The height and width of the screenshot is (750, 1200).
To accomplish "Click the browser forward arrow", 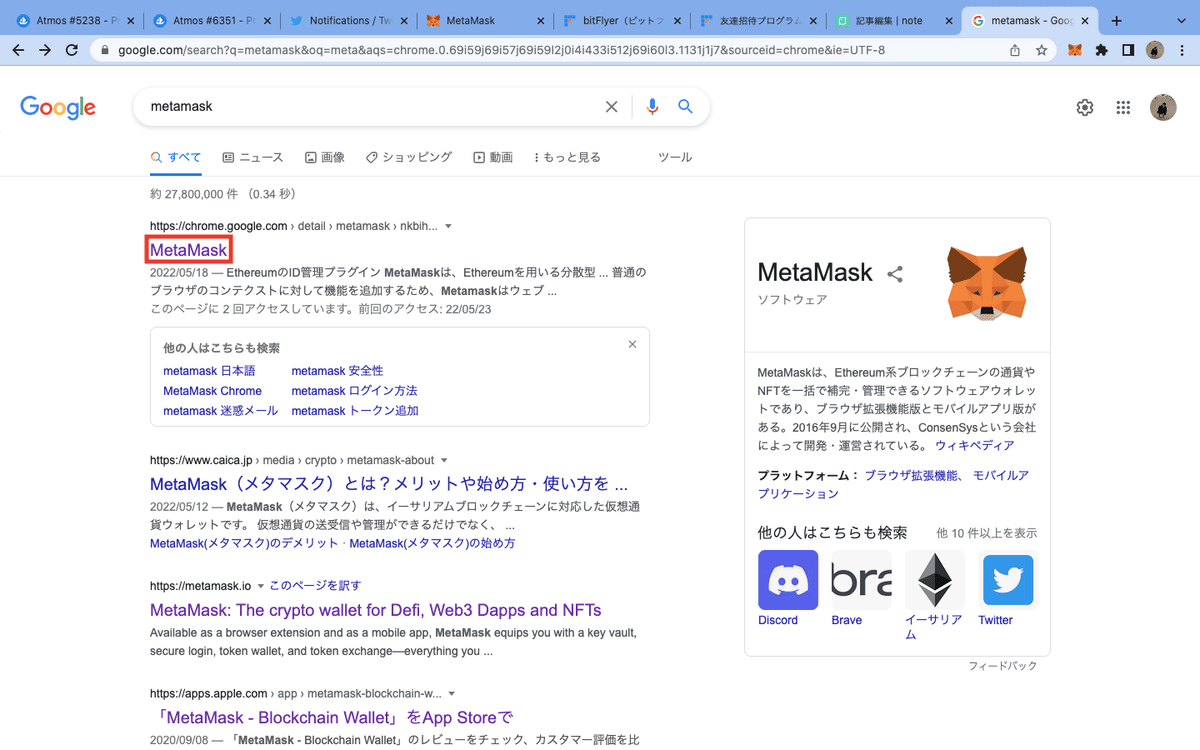I will 45,50.
